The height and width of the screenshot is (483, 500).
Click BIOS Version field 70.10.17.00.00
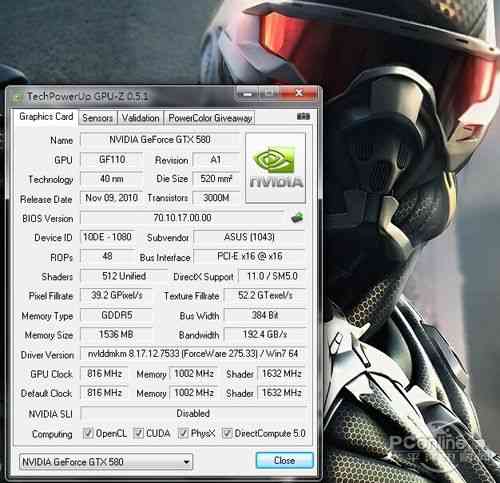[182, 218]
